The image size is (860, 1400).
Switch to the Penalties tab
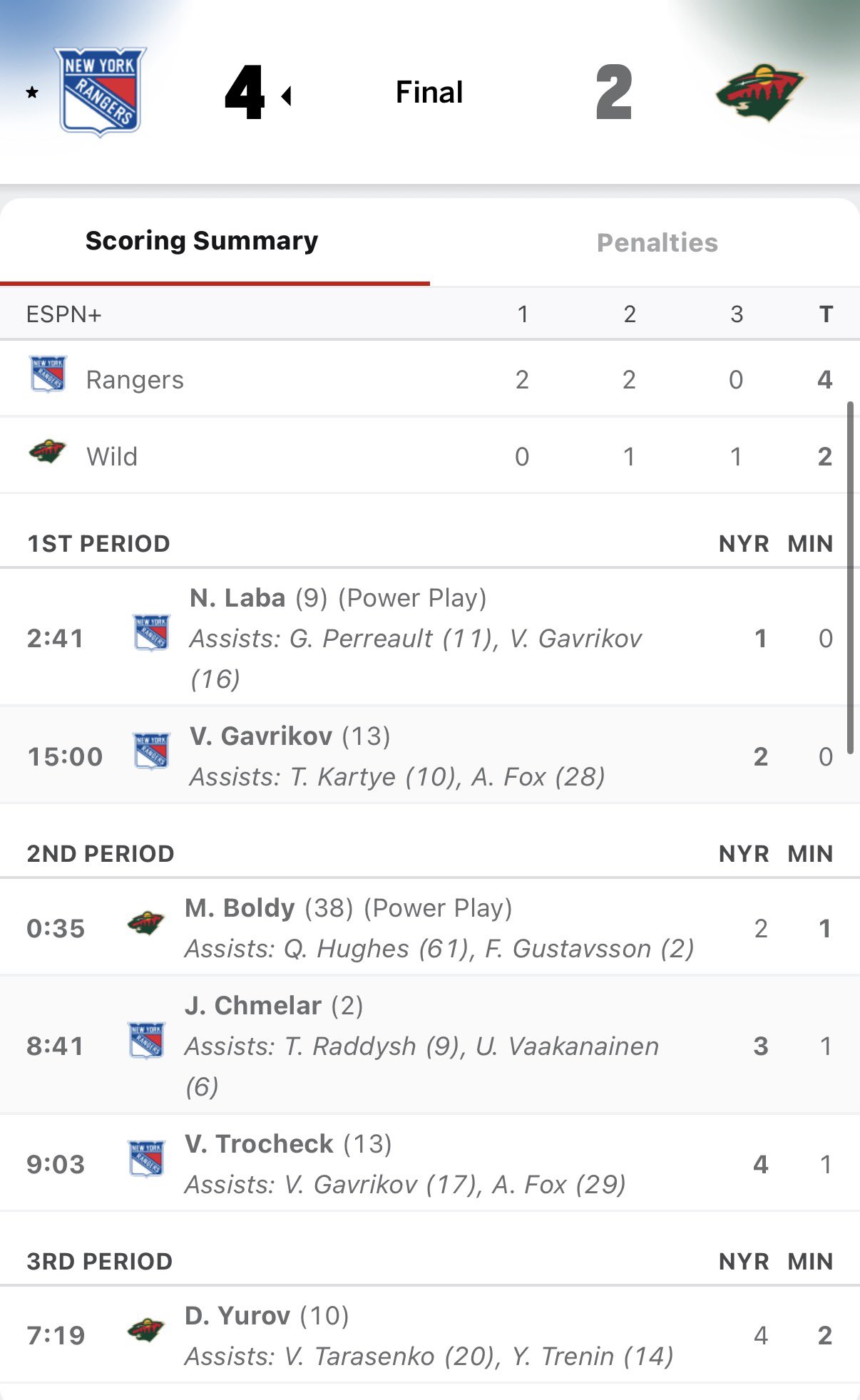point(657,243)
